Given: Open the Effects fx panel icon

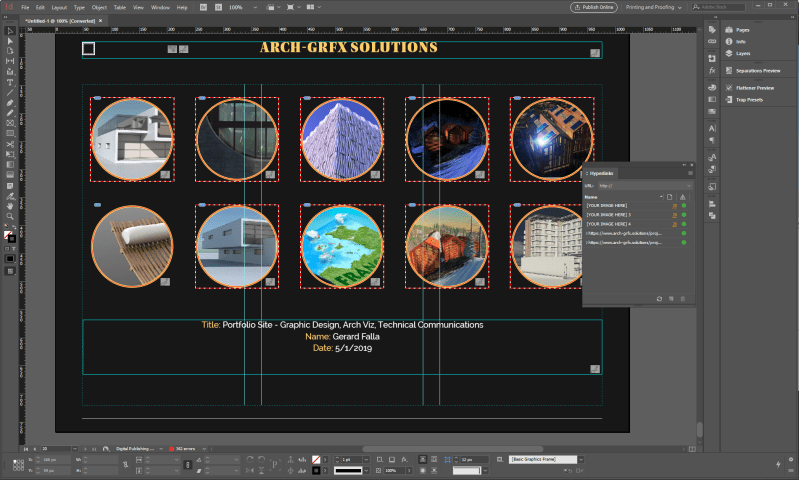Looking at the screenshot, I should [x=712, y=70].
